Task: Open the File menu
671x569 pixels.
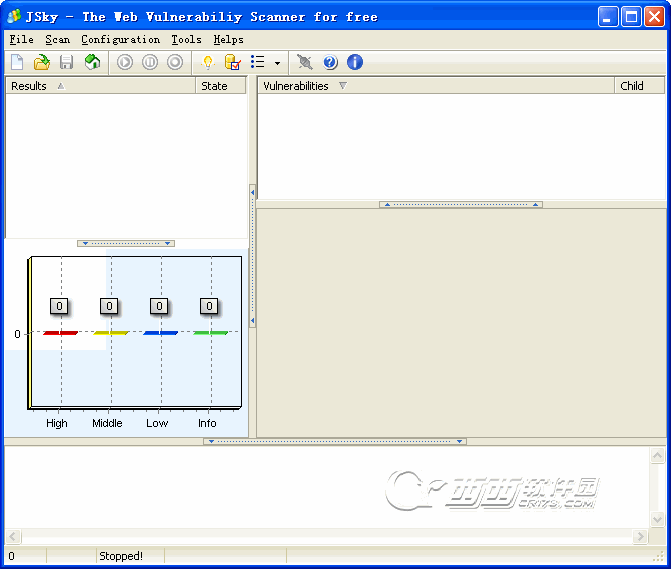Action: click(21, 39)
